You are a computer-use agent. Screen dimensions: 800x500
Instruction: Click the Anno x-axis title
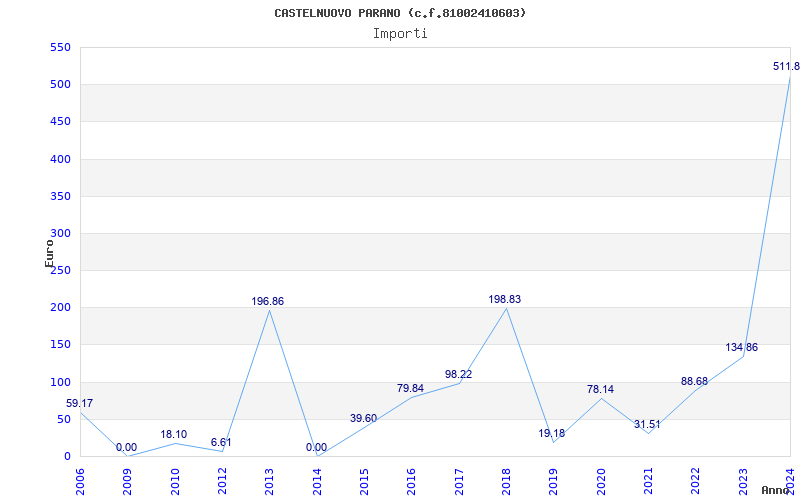tap(776, 490)
